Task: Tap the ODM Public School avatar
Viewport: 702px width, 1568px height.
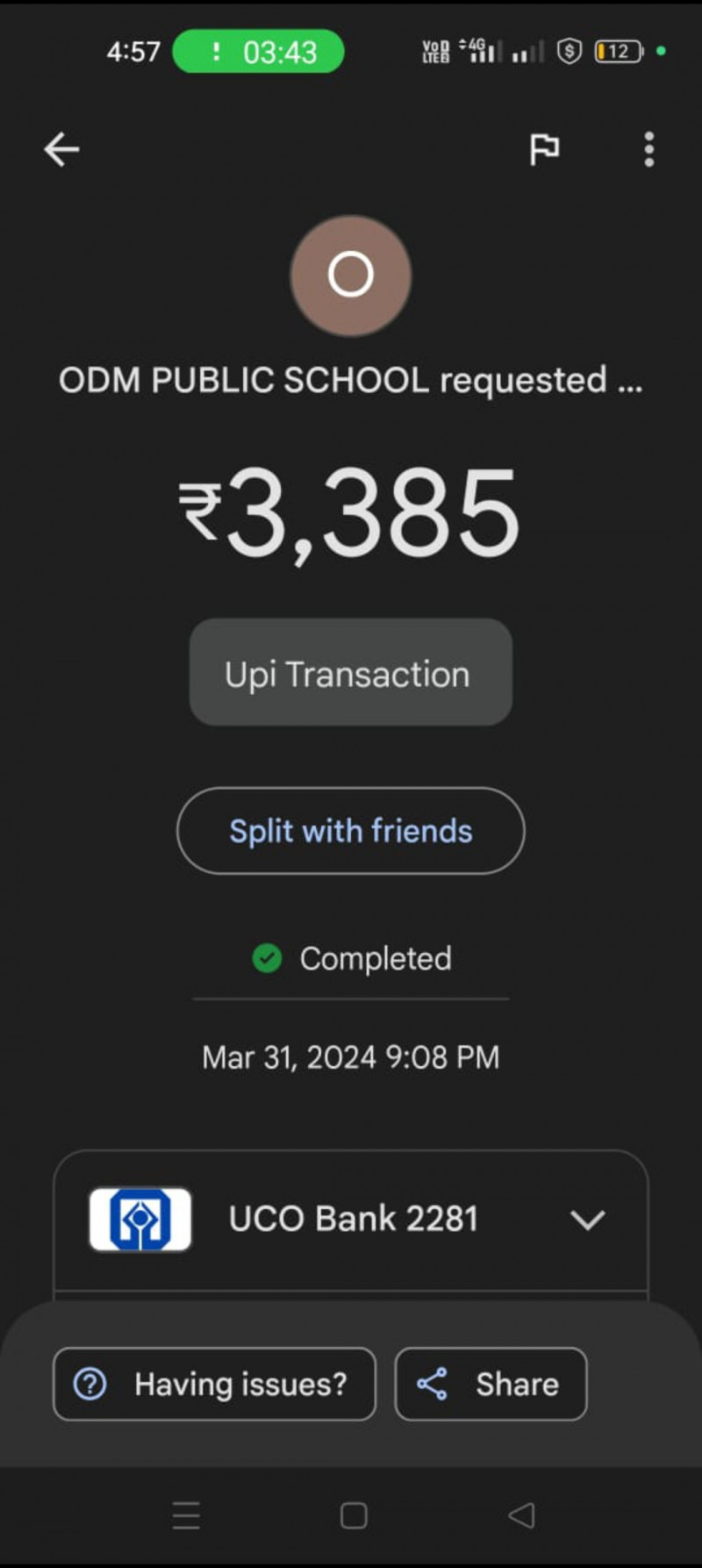Action: (x=351, y=276)
